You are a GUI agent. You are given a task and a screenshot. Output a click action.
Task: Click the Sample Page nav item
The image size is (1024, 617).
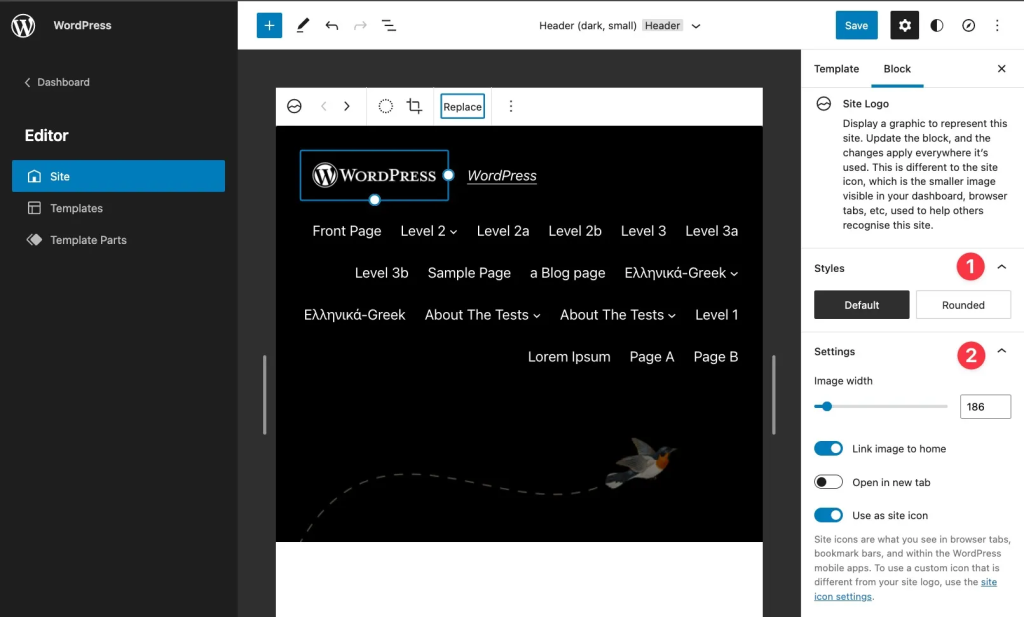pos(469,273)
